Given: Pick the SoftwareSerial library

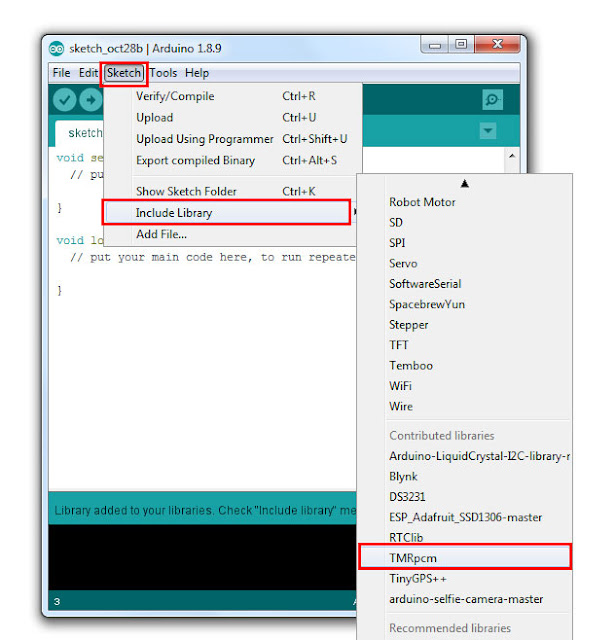Looking at the screenshot, I should 465,284.
